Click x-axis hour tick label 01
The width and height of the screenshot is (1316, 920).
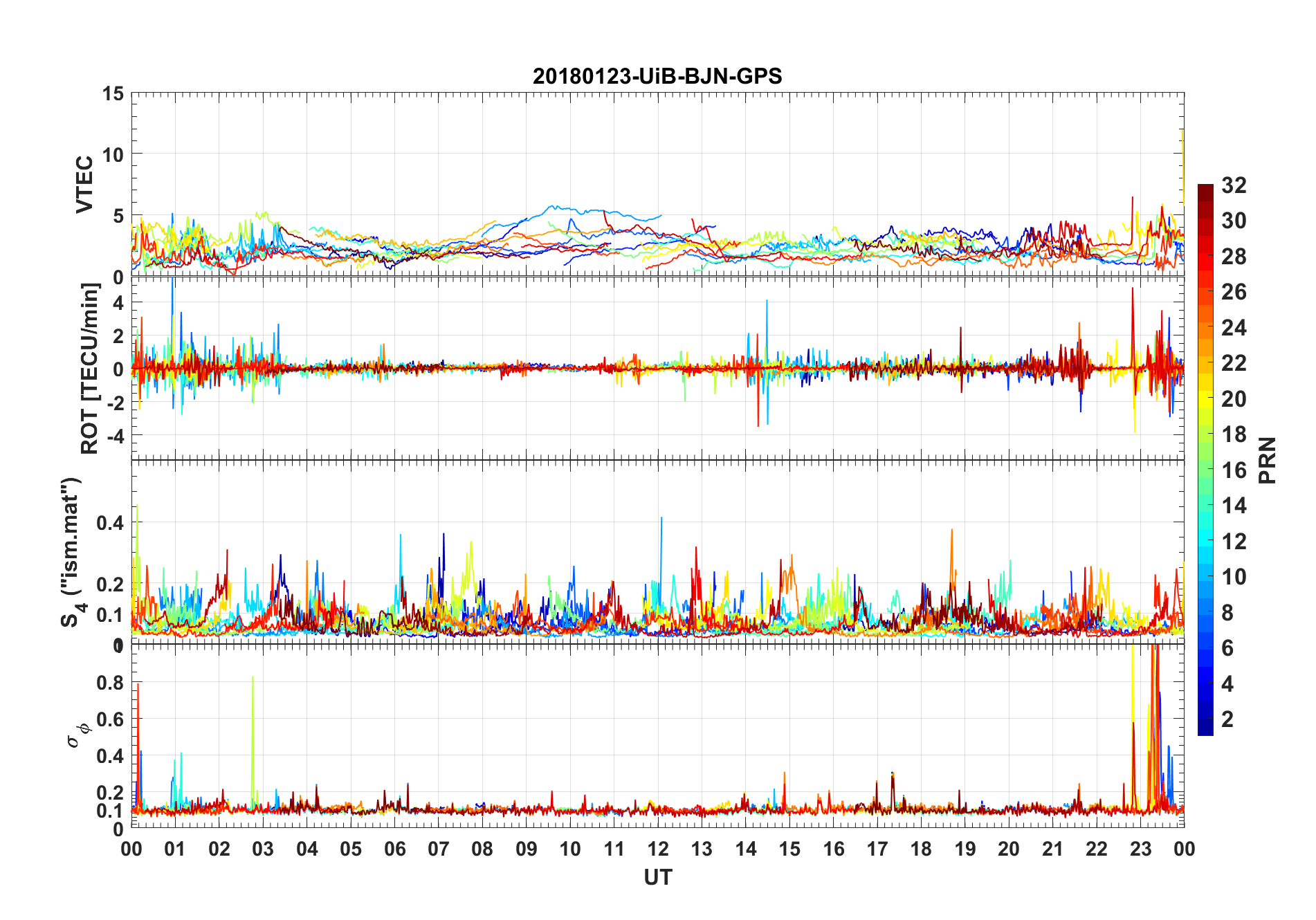coord(175,849)
